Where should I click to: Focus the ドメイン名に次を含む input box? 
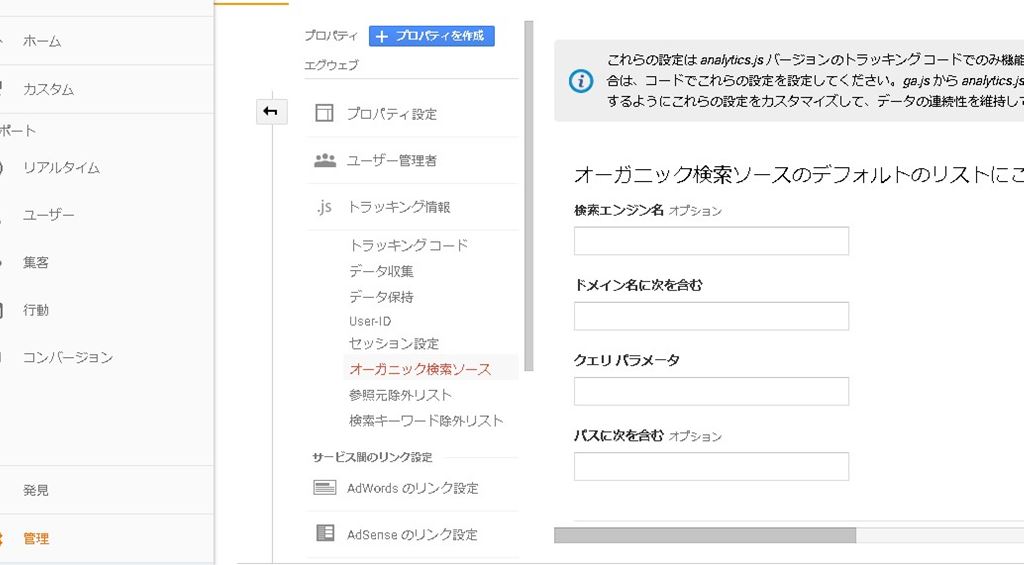pyautogui.click(x=711, y=316)
